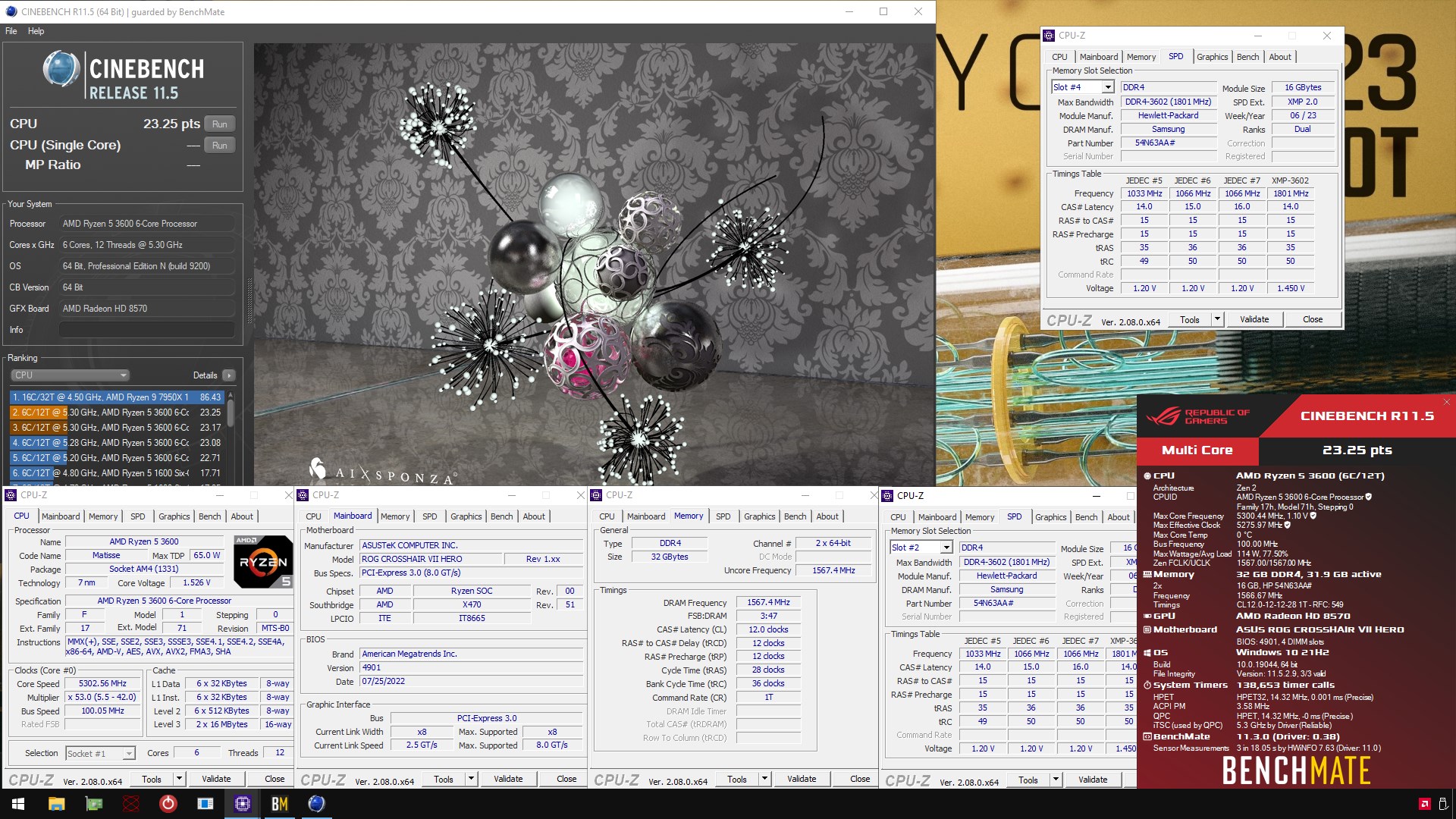Viewport: 1456px width, 819px height.
Task: Click the BIOS Version value 4901
Action: tap(470, 668)
